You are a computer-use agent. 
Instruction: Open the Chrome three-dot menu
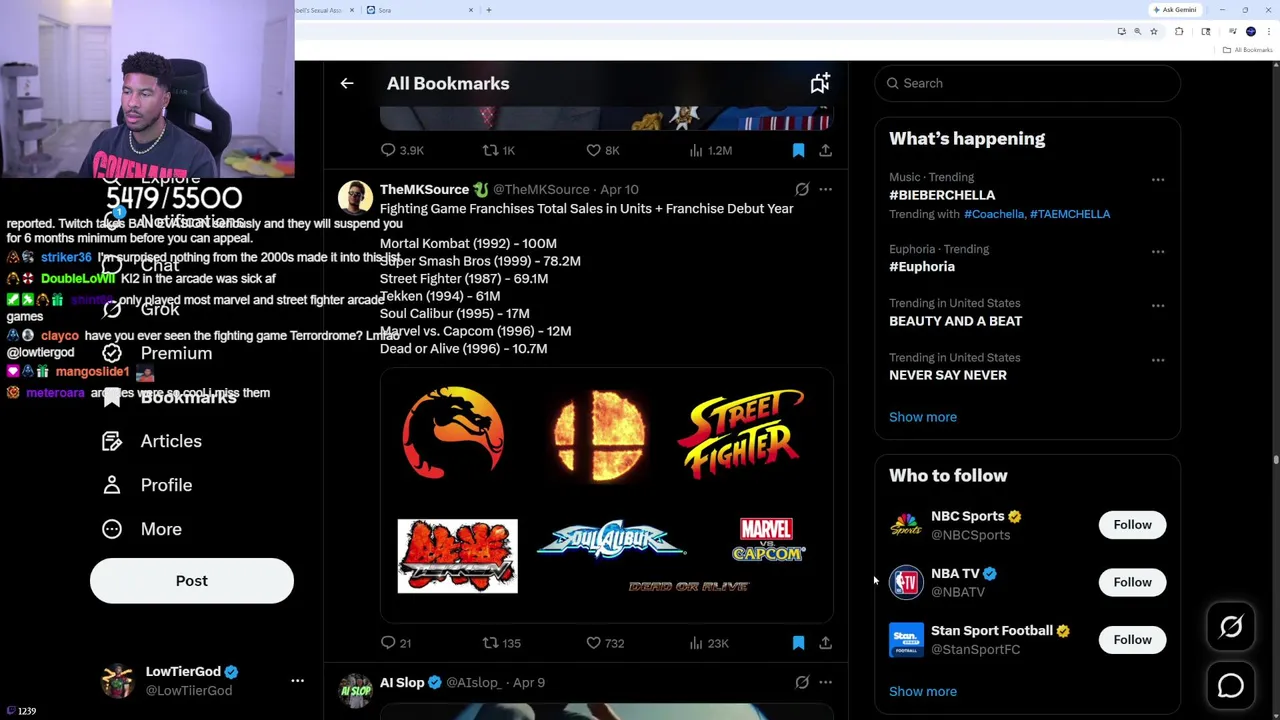coord(1269,32)
